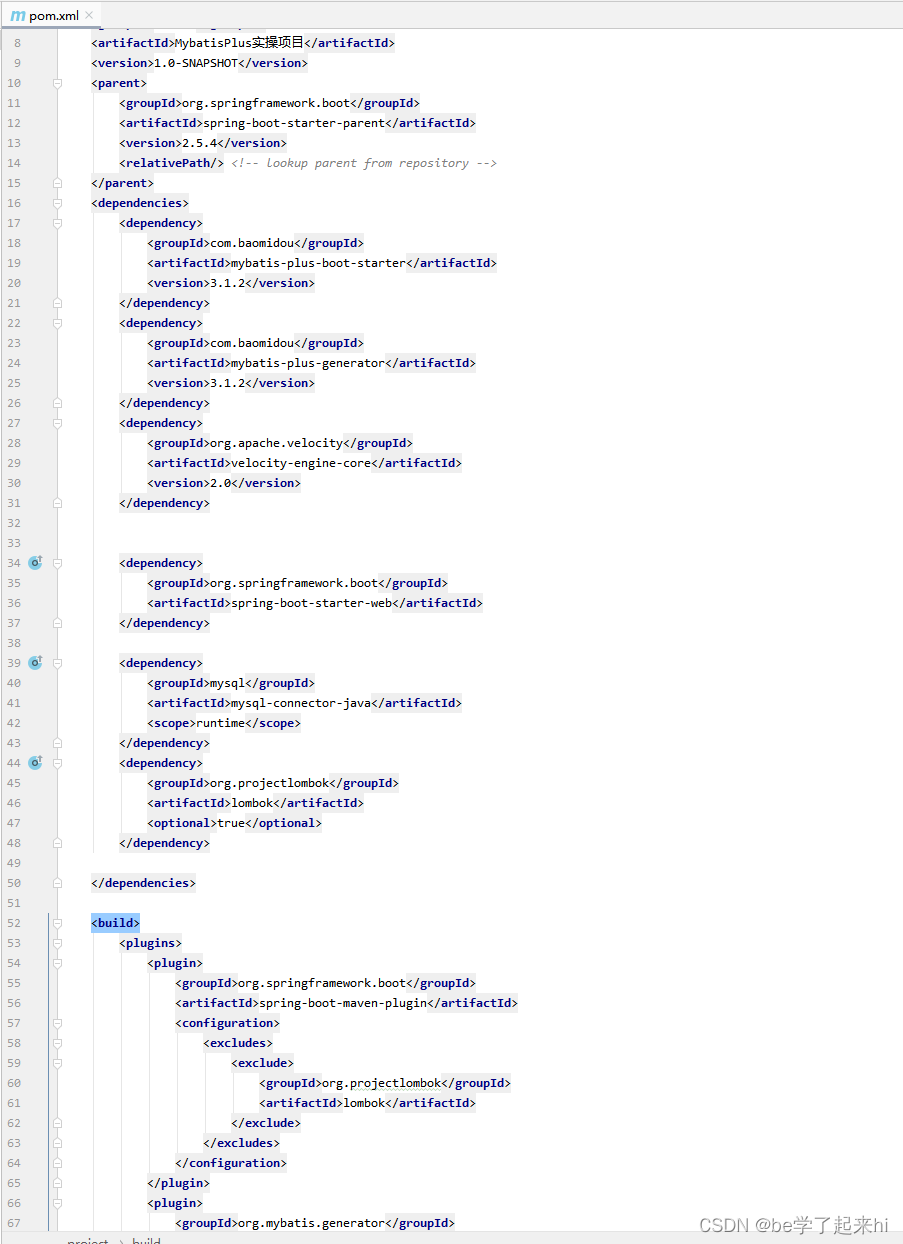Image resolution: width=903 pixels, height=1244 pixels.
Task: Collapse the configuration block at line 57
Action: [x=58, y=1023]
